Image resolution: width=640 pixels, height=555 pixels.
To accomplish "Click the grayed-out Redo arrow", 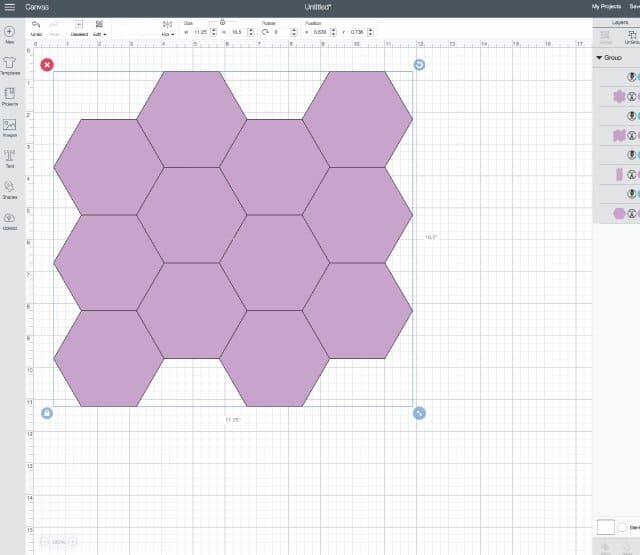I will click(54, 24).
